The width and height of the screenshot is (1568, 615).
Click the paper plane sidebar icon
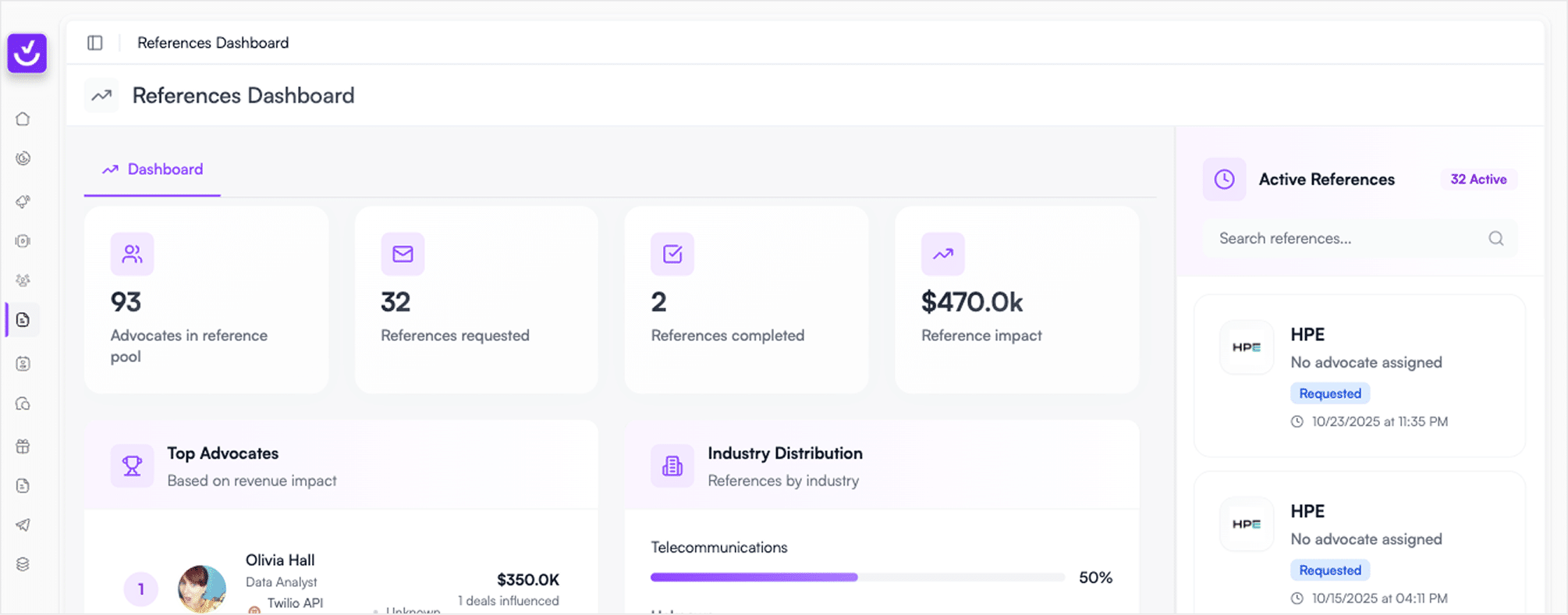coord(23,524)
